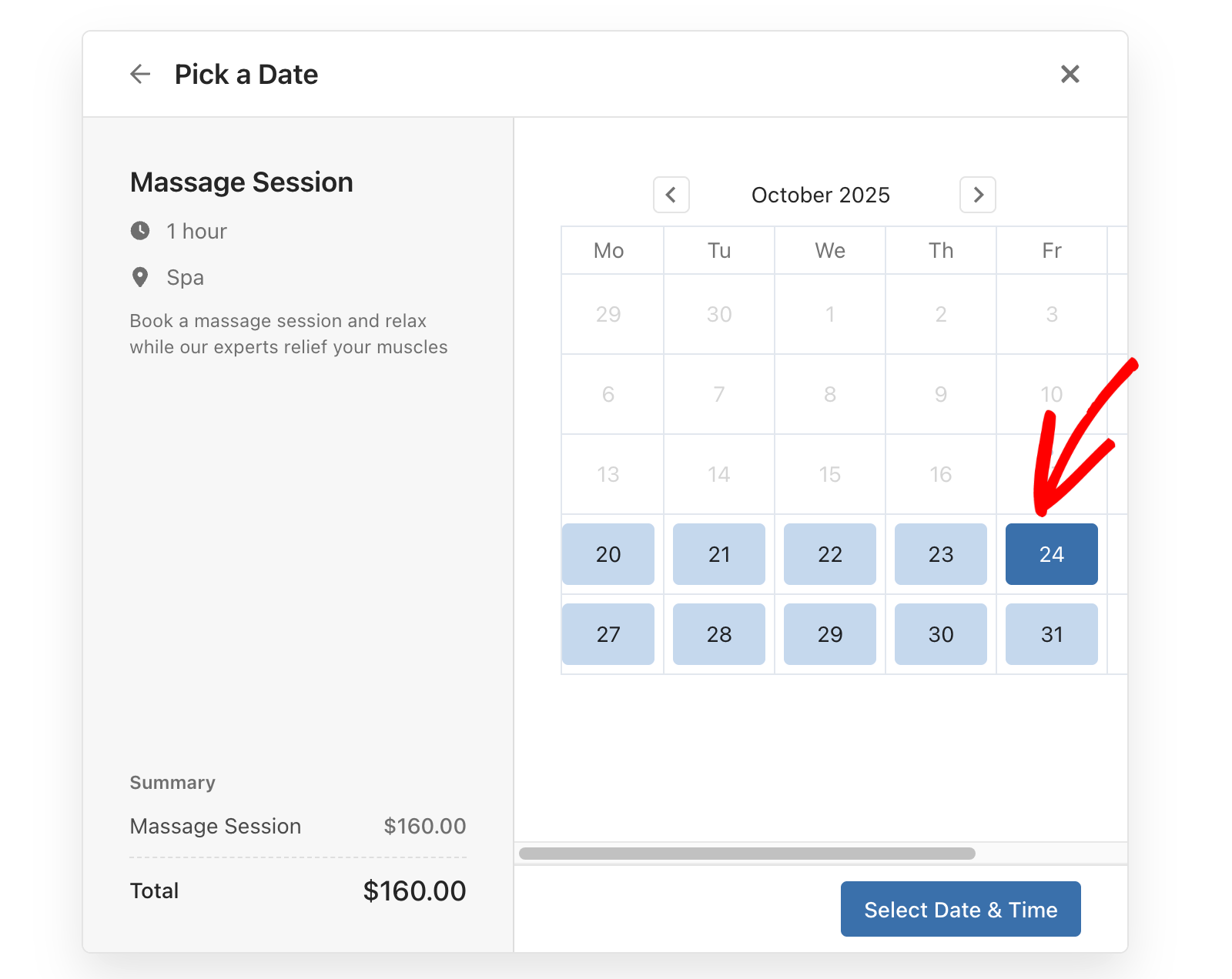The width and height of the screenshot is (1232, 979).
Task: Go to previous month in calendar
Action: tap(671, 195)
